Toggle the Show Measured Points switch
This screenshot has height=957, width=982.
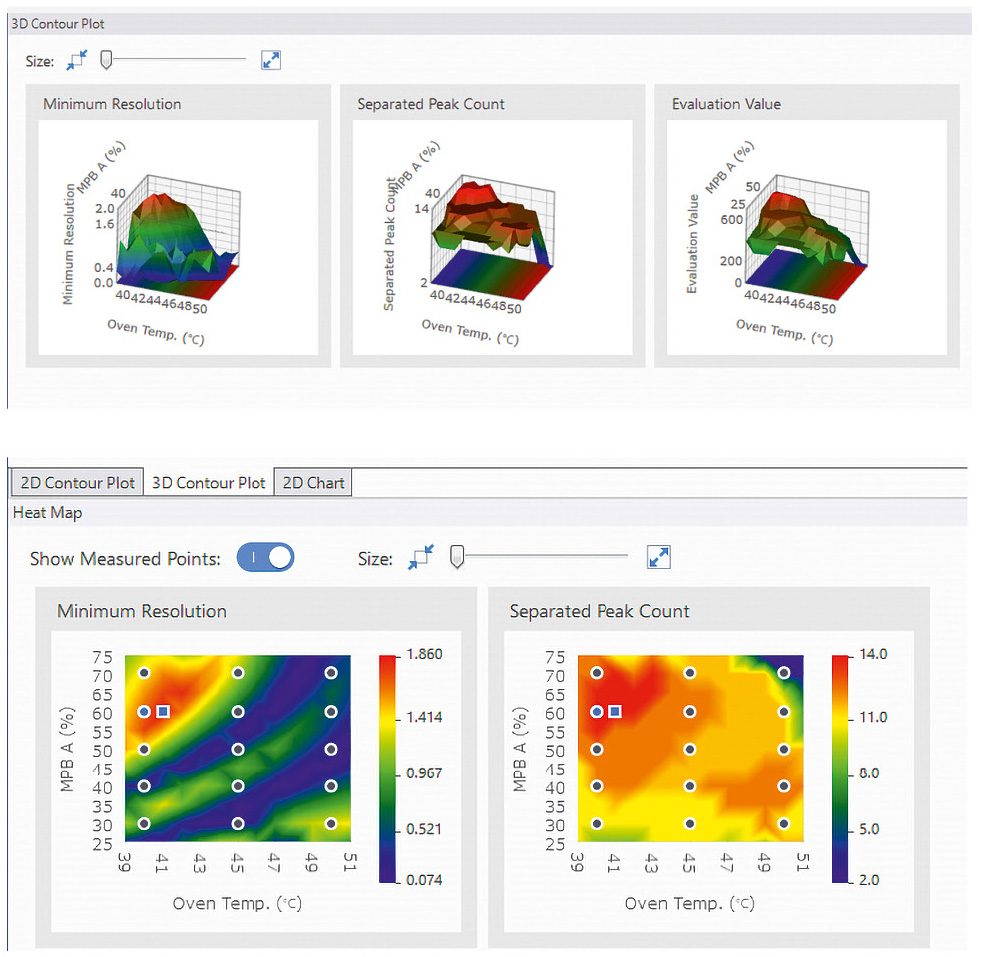265,558
